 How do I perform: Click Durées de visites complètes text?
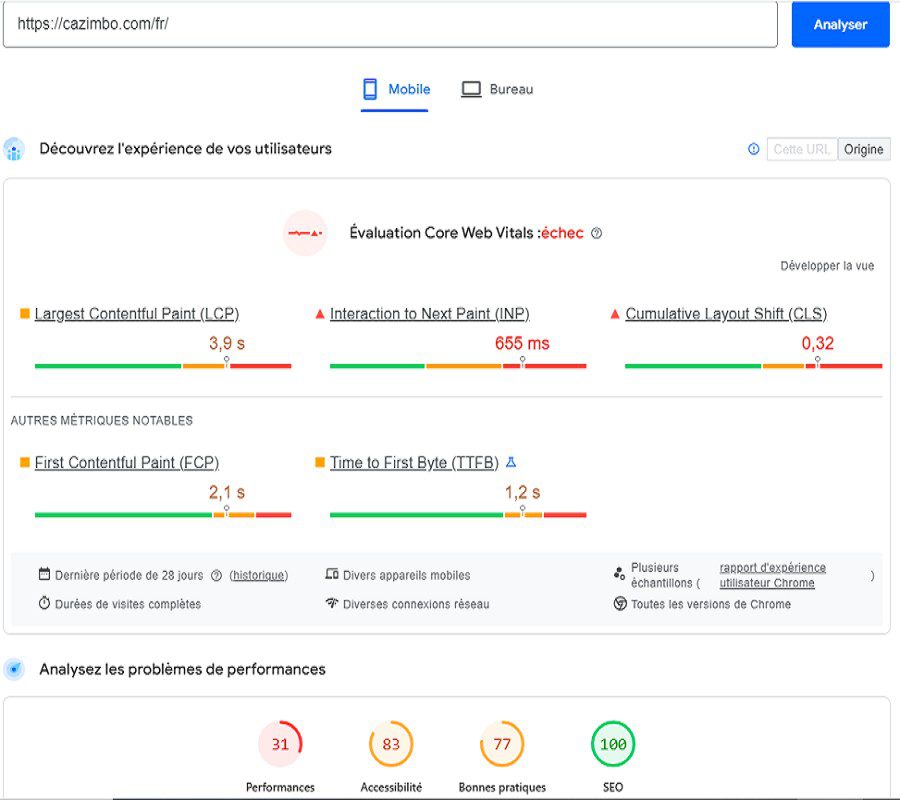[x=128, y=604]
